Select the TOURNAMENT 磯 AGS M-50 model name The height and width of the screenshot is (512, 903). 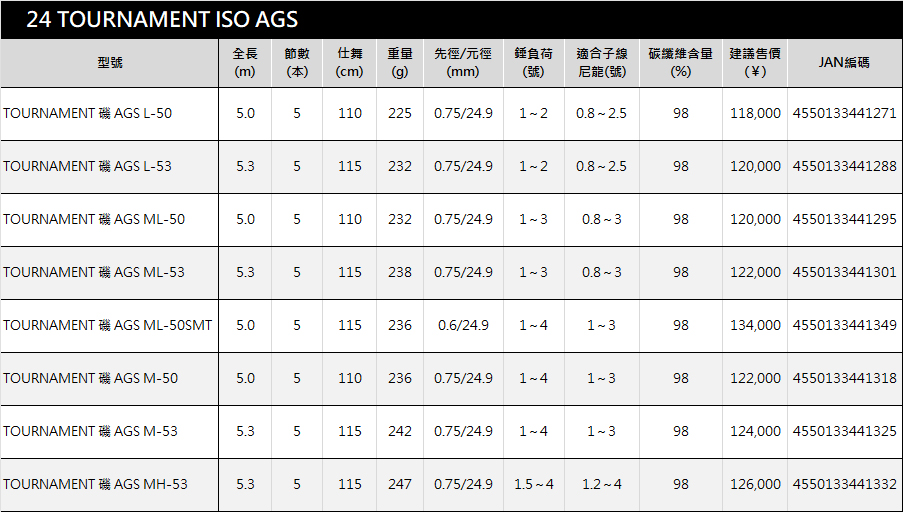pyautogui.click(x=91, y=379)
